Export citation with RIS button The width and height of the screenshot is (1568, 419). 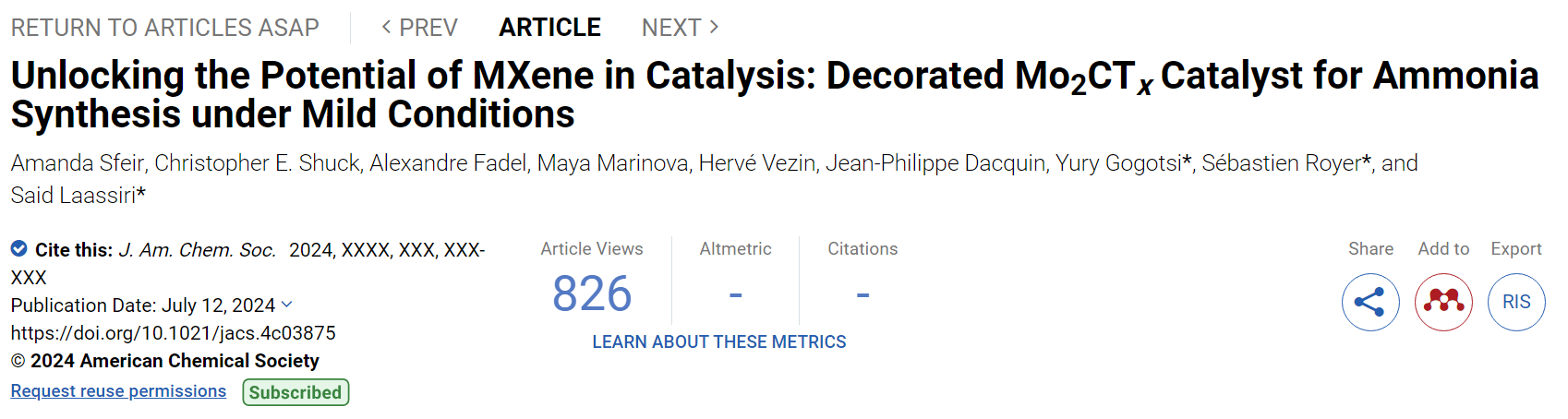click(1516, 302)
